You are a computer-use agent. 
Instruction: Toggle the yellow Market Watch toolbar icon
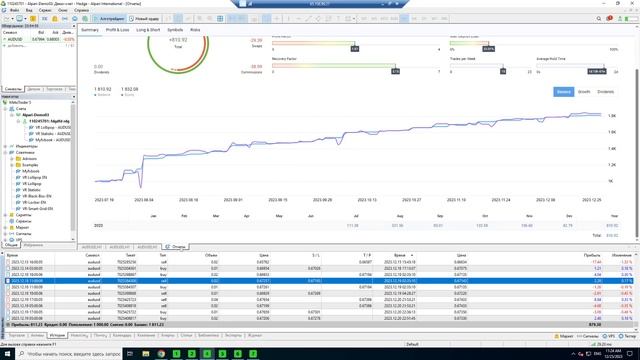33,19
